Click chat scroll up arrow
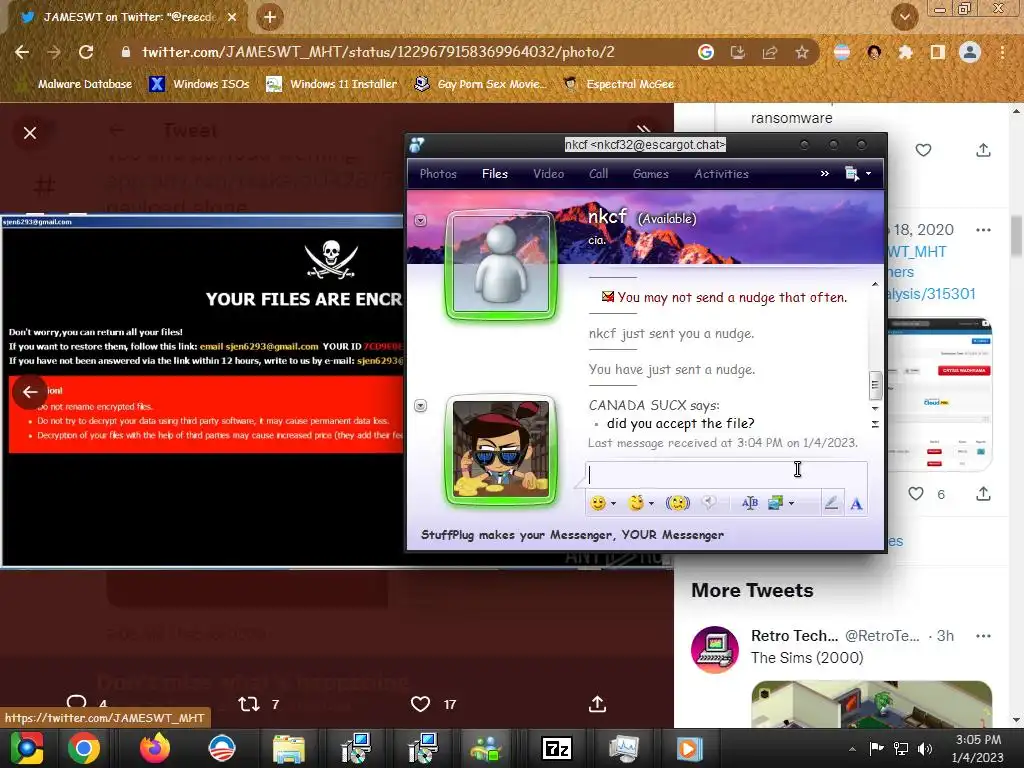The height and width of the screenshot is (768, 1024). 875,284
